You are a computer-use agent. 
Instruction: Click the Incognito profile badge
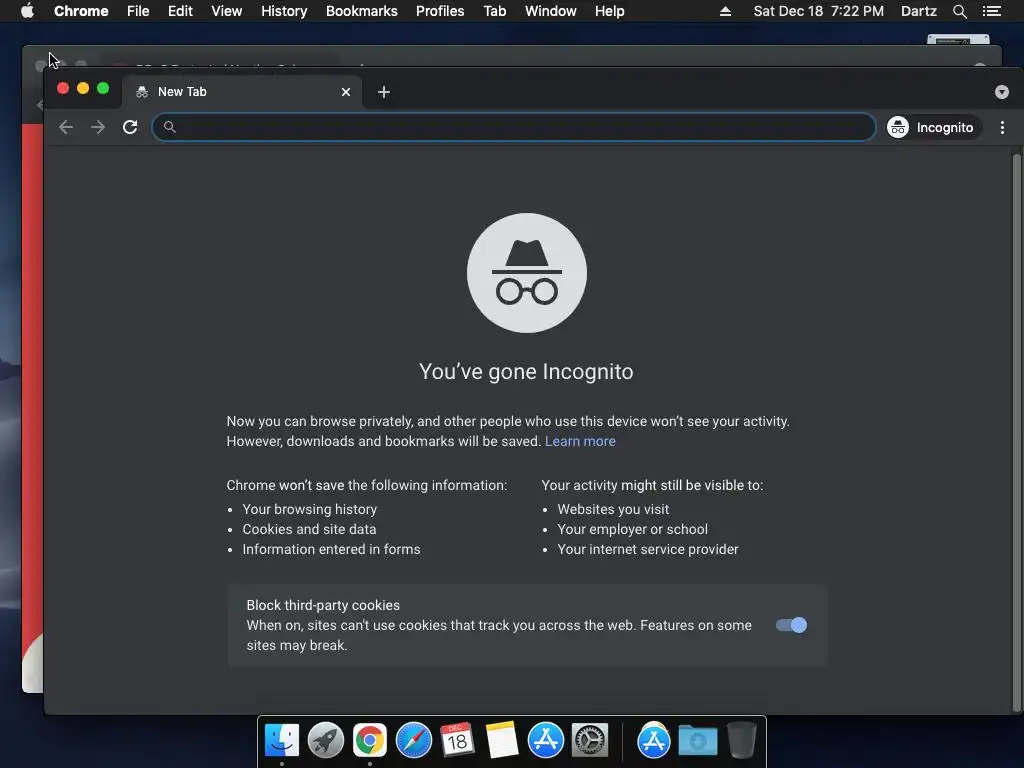tap(933, 127)
